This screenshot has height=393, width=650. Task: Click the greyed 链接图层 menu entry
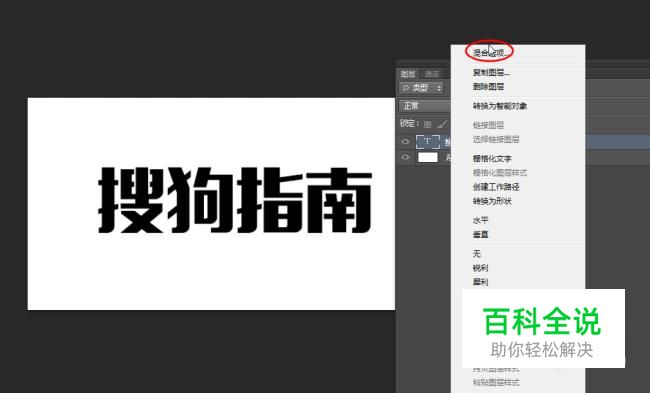[488, 125]
